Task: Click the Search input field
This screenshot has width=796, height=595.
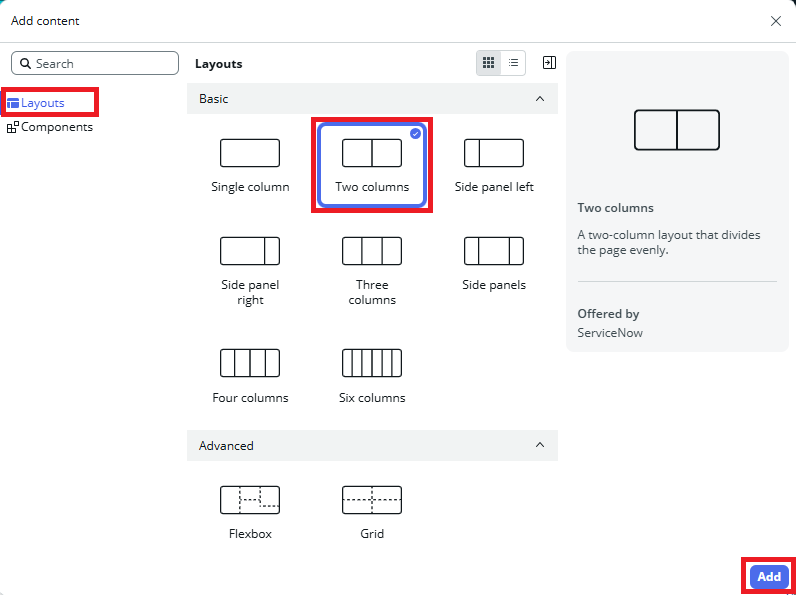Action: pyautogui.click(x=100, y=63)
